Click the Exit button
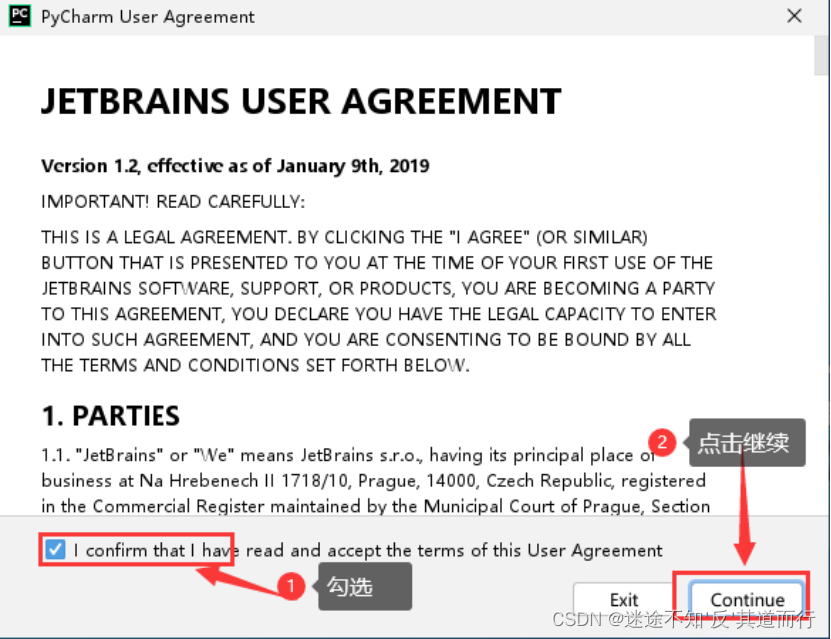 click(624, 599)
